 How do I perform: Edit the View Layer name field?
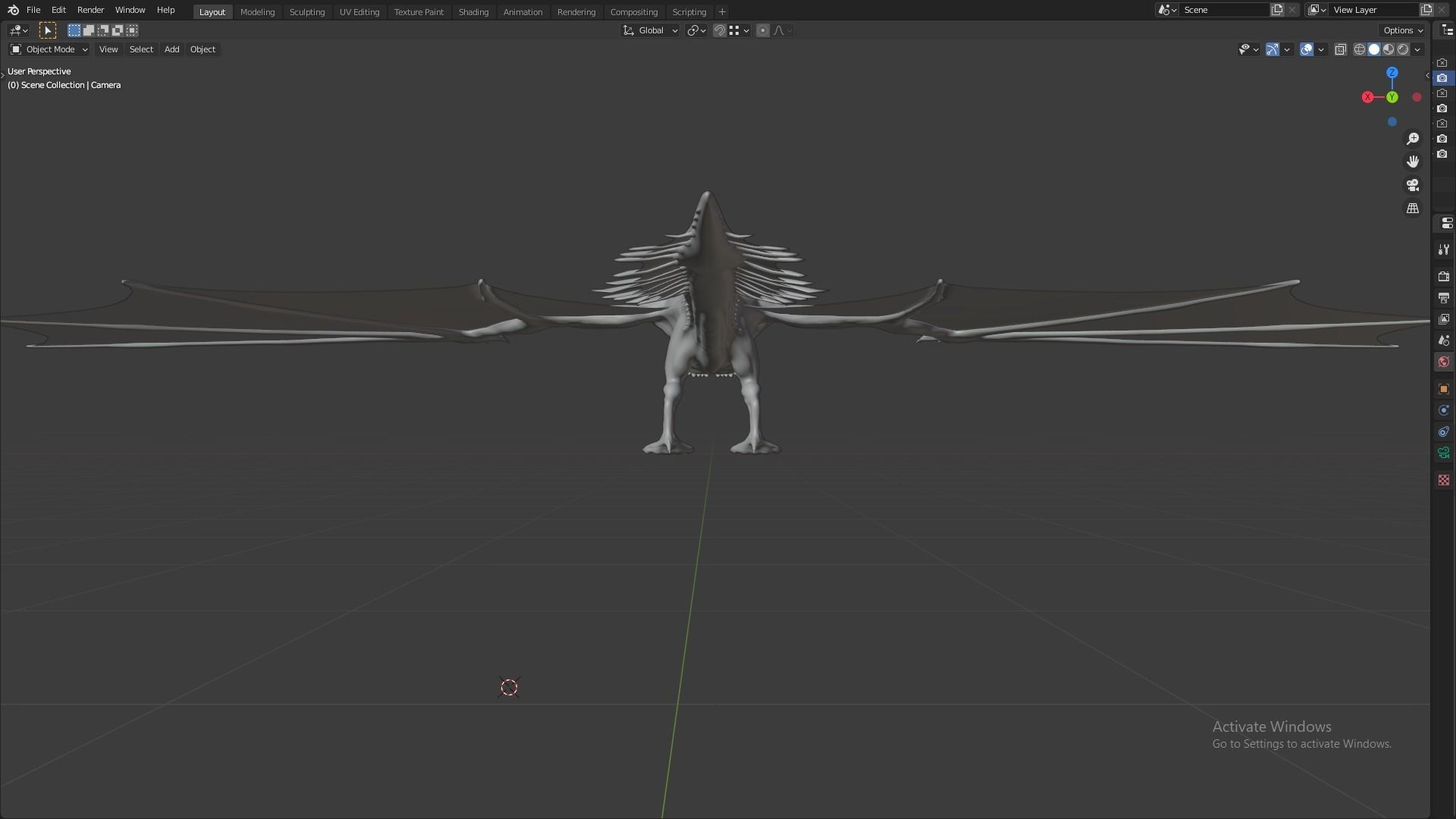[1373, 10]
